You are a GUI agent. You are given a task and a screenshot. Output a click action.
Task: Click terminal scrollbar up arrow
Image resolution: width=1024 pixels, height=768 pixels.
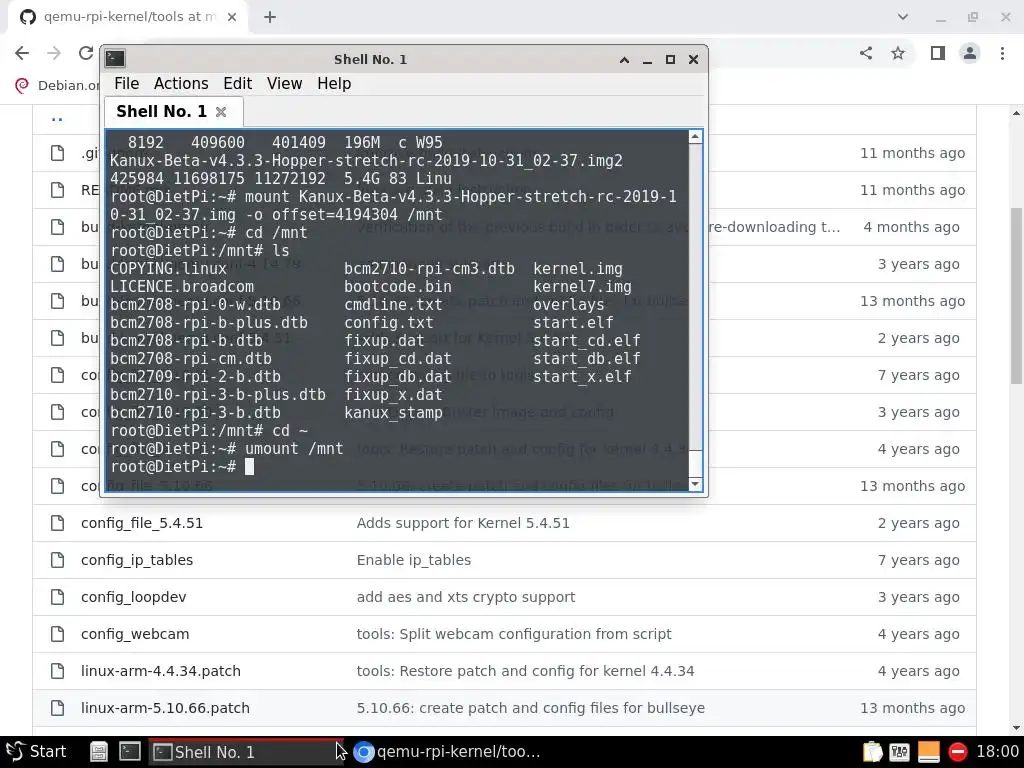[x=696, y=136]
